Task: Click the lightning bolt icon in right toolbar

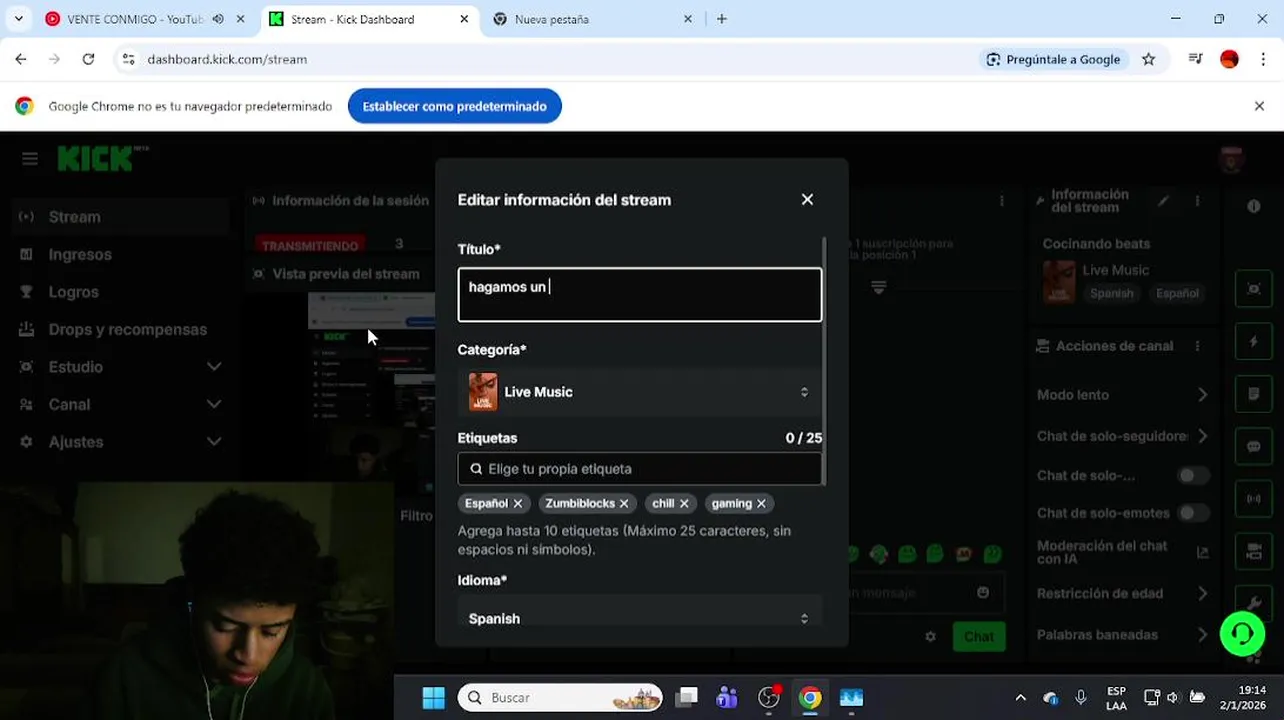Action: (x=1254, y=341)
